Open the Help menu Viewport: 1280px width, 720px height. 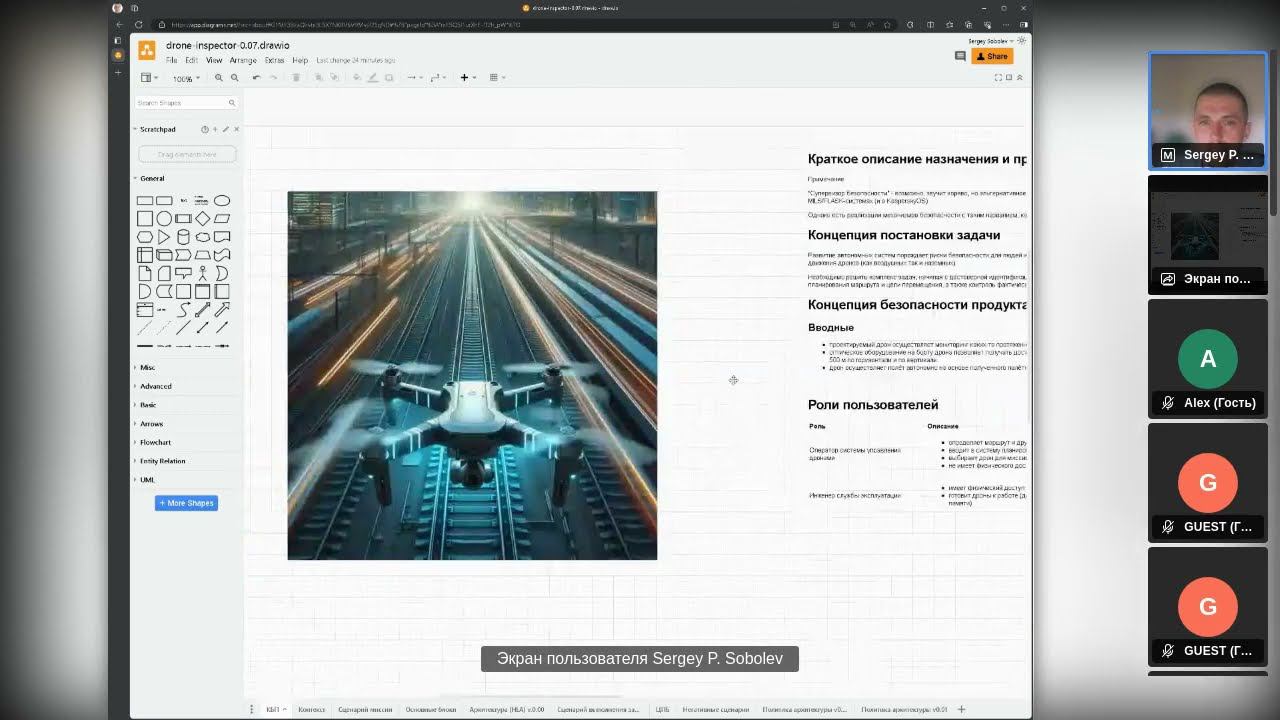(x=300, y=60)
